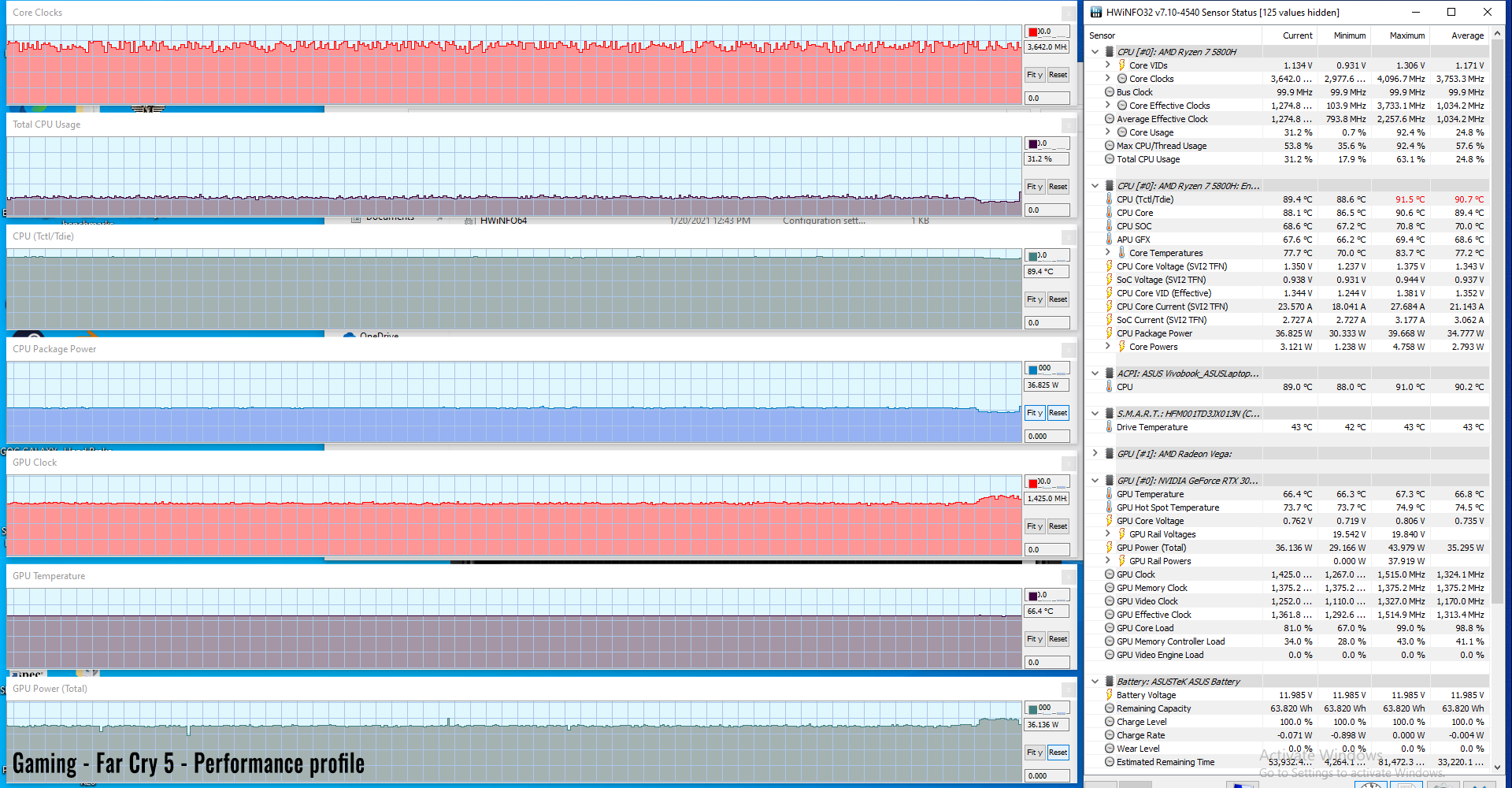Expand the AMD Radeon Vega GPU group

[x=1095, y=454]
